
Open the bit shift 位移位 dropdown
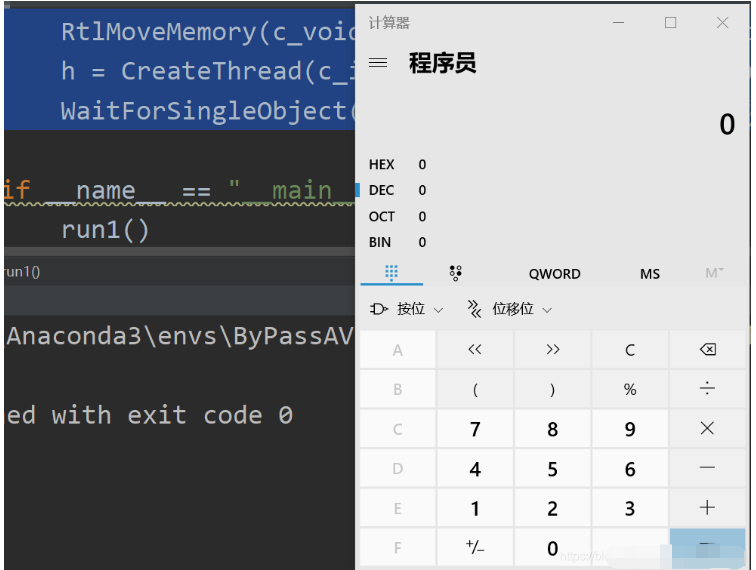click(x=510, y=309)
